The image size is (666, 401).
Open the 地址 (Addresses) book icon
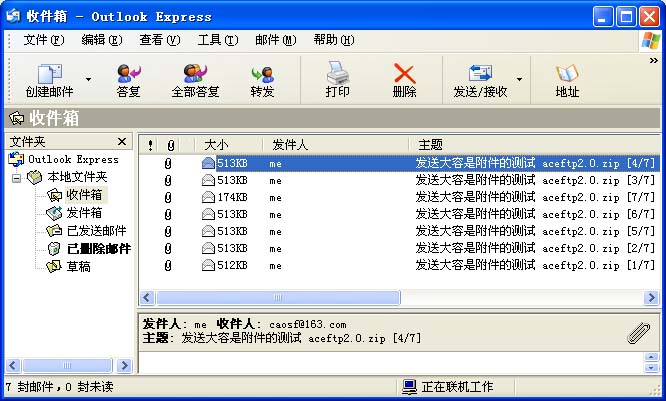click(x=567, y=74)
